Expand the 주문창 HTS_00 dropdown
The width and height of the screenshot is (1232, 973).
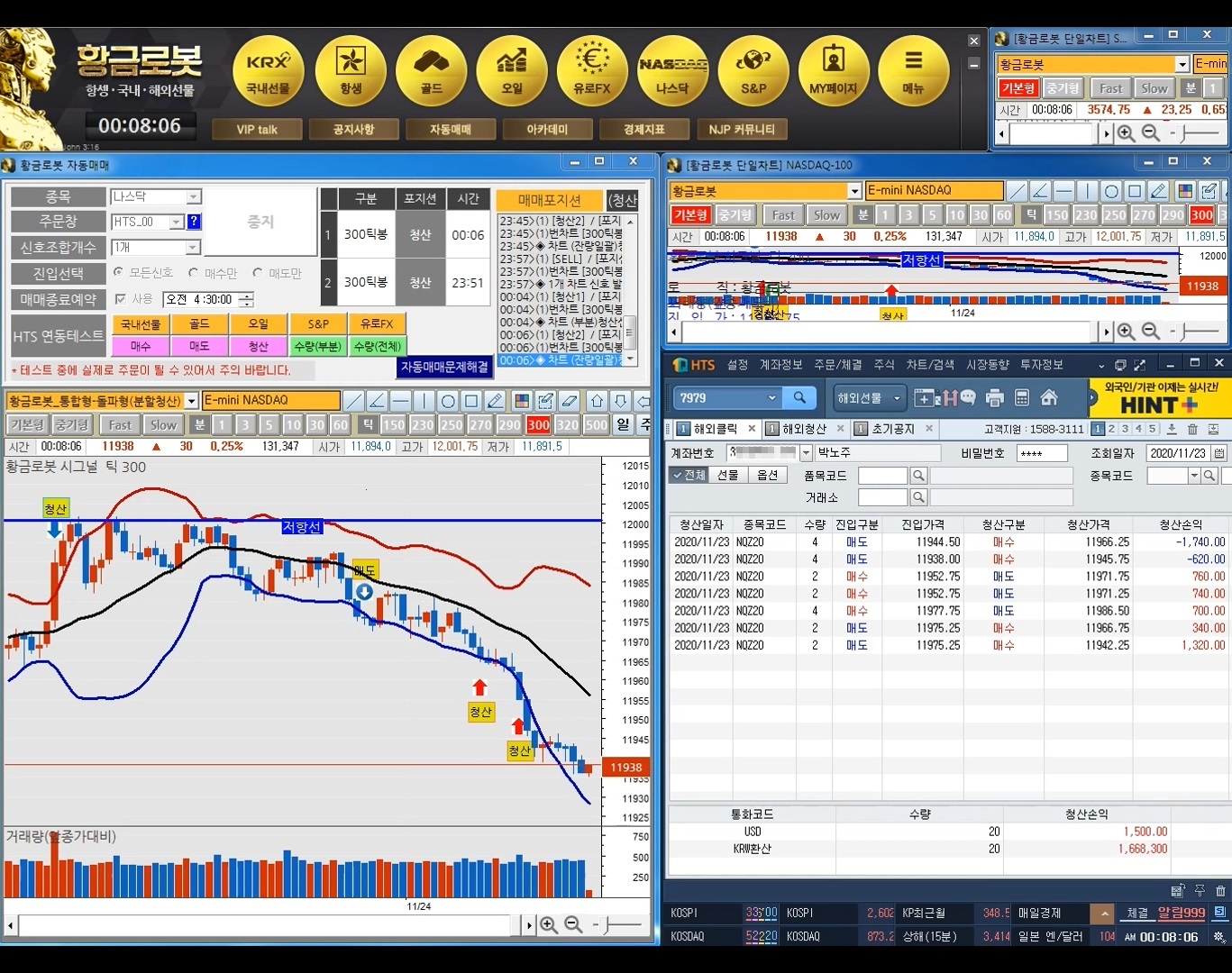point(177,222)
